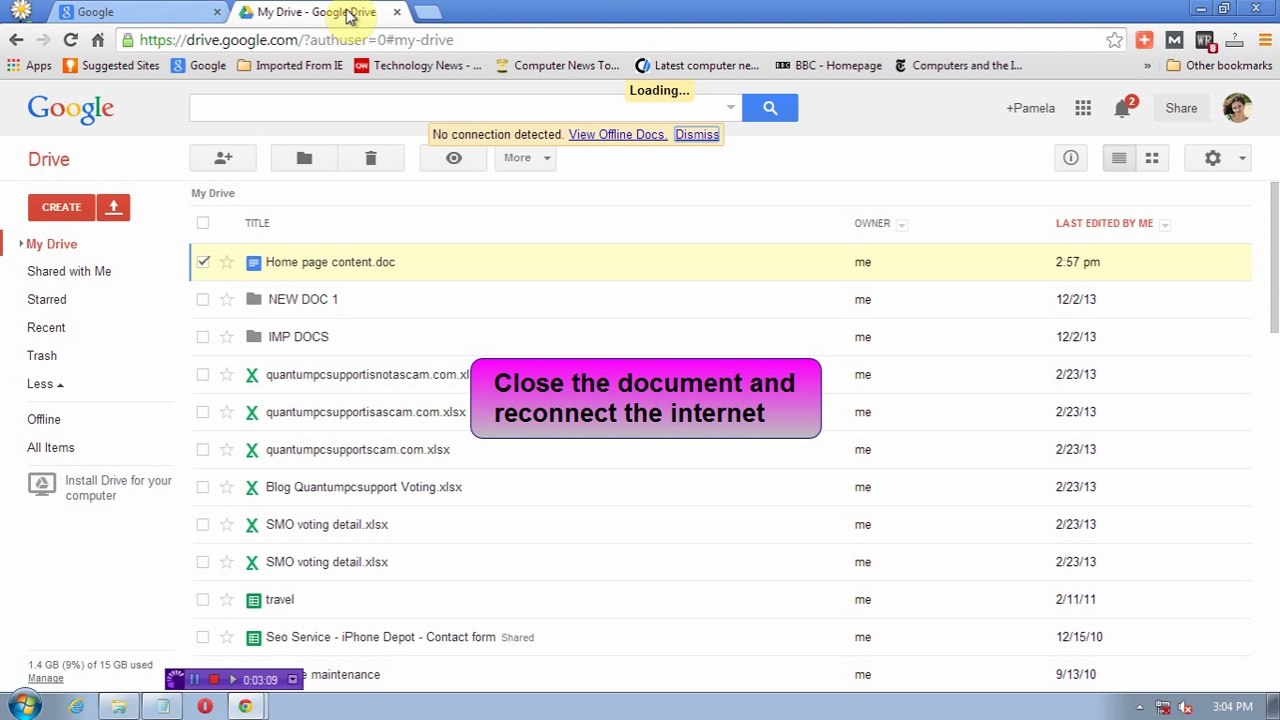1280x720 pixels.
Task: Open the dropdown arrow beside settings gear
Action: (1242, 158)
